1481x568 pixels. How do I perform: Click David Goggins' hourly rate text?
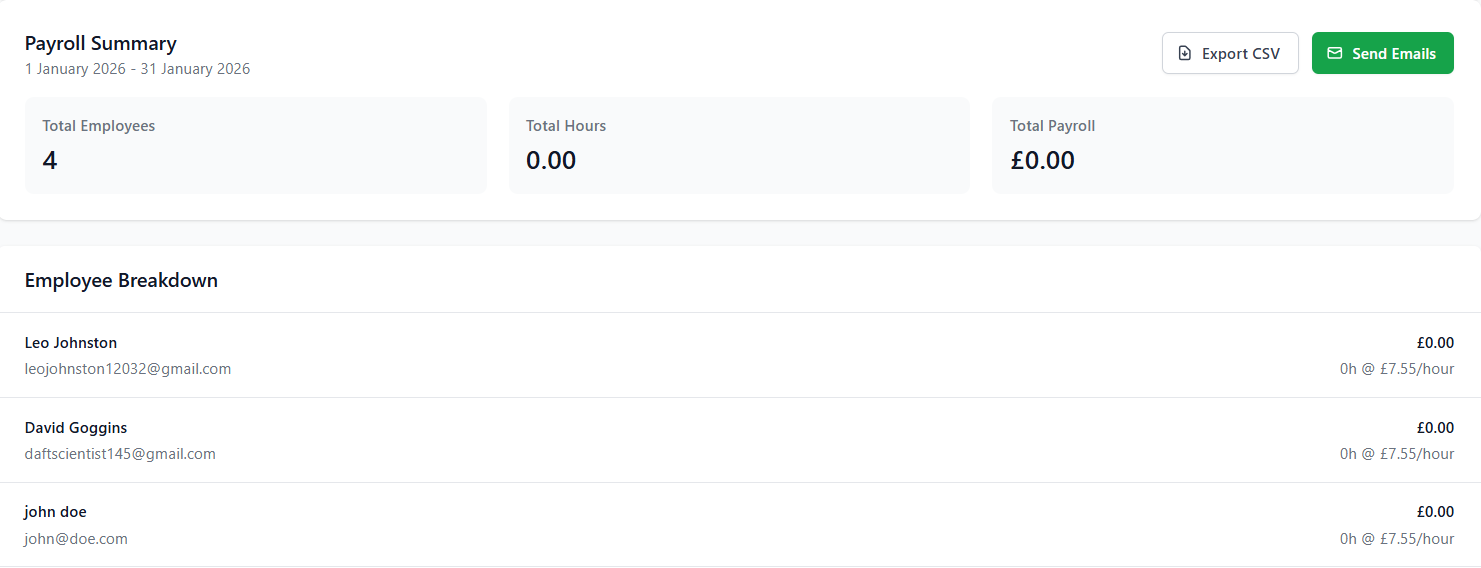pos(1397,454)
